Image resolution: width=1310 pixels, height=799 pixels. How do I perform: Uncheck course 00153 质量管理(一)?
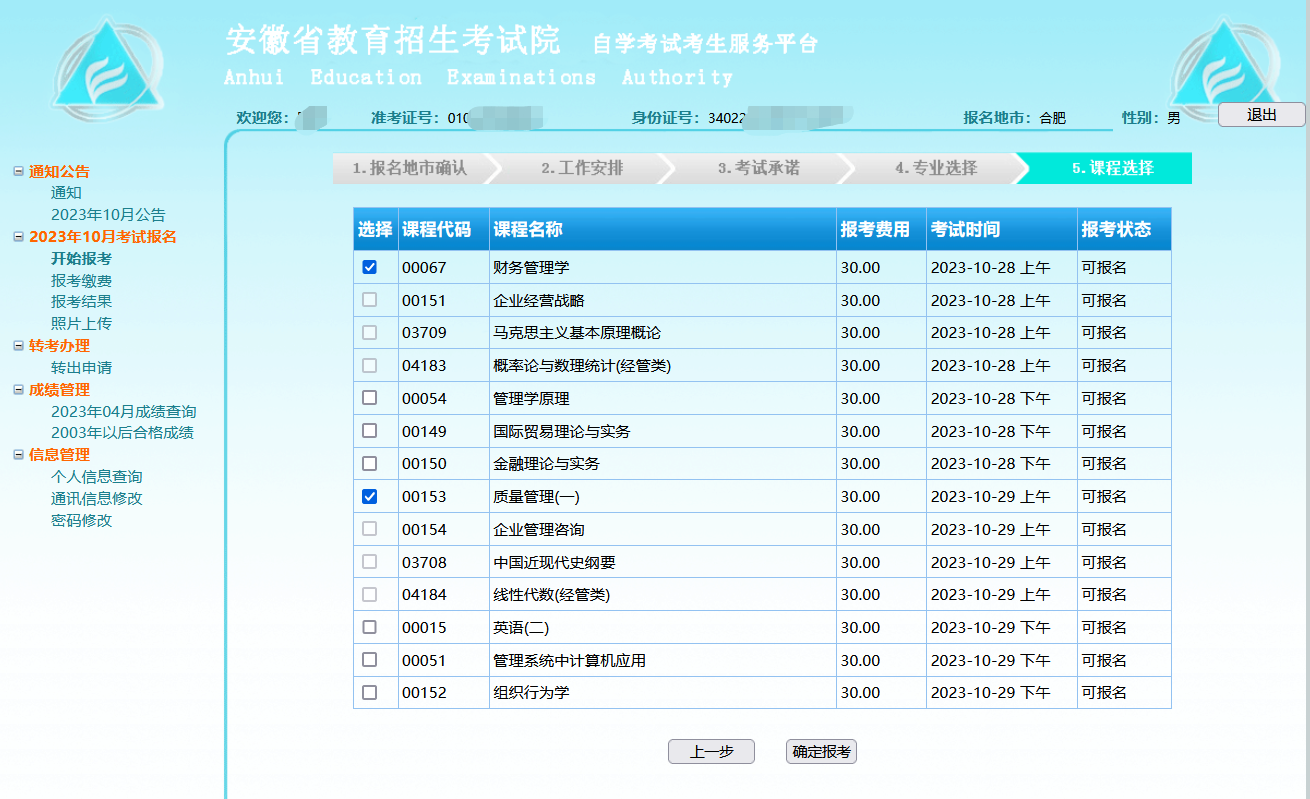coord(370,496)
